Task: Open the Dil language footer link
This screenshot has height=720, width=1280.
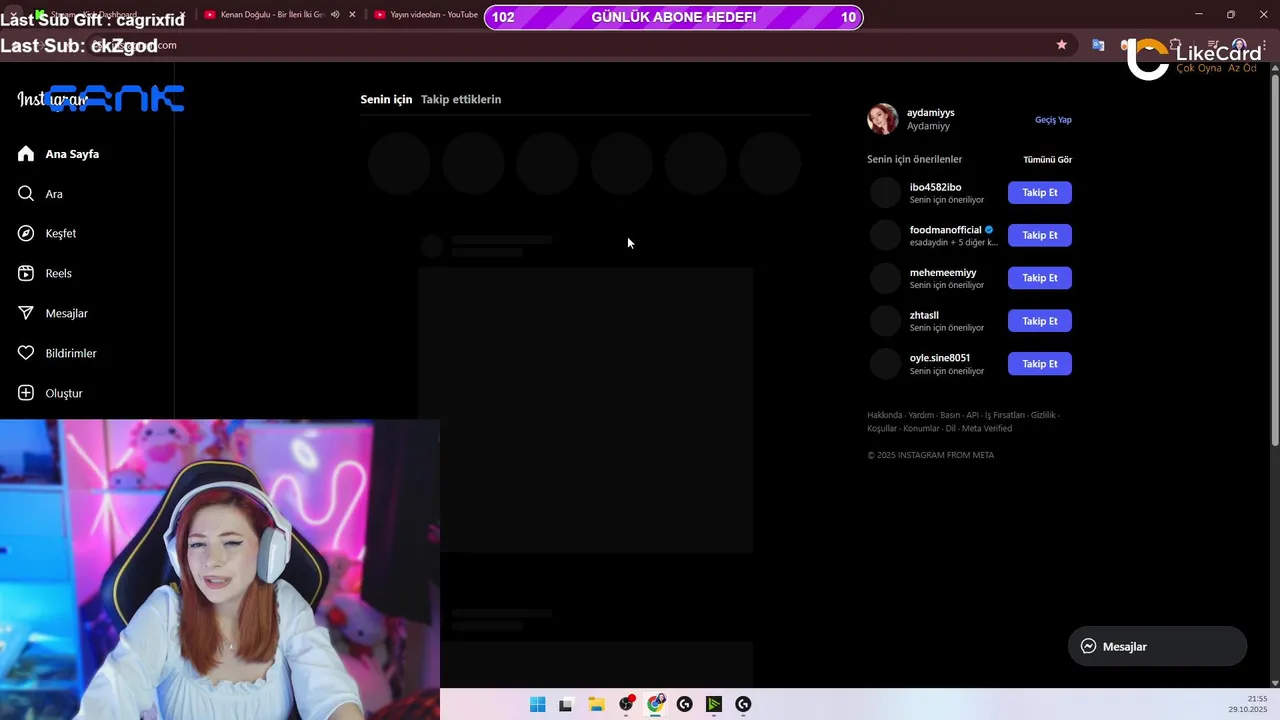Action: 951,428
